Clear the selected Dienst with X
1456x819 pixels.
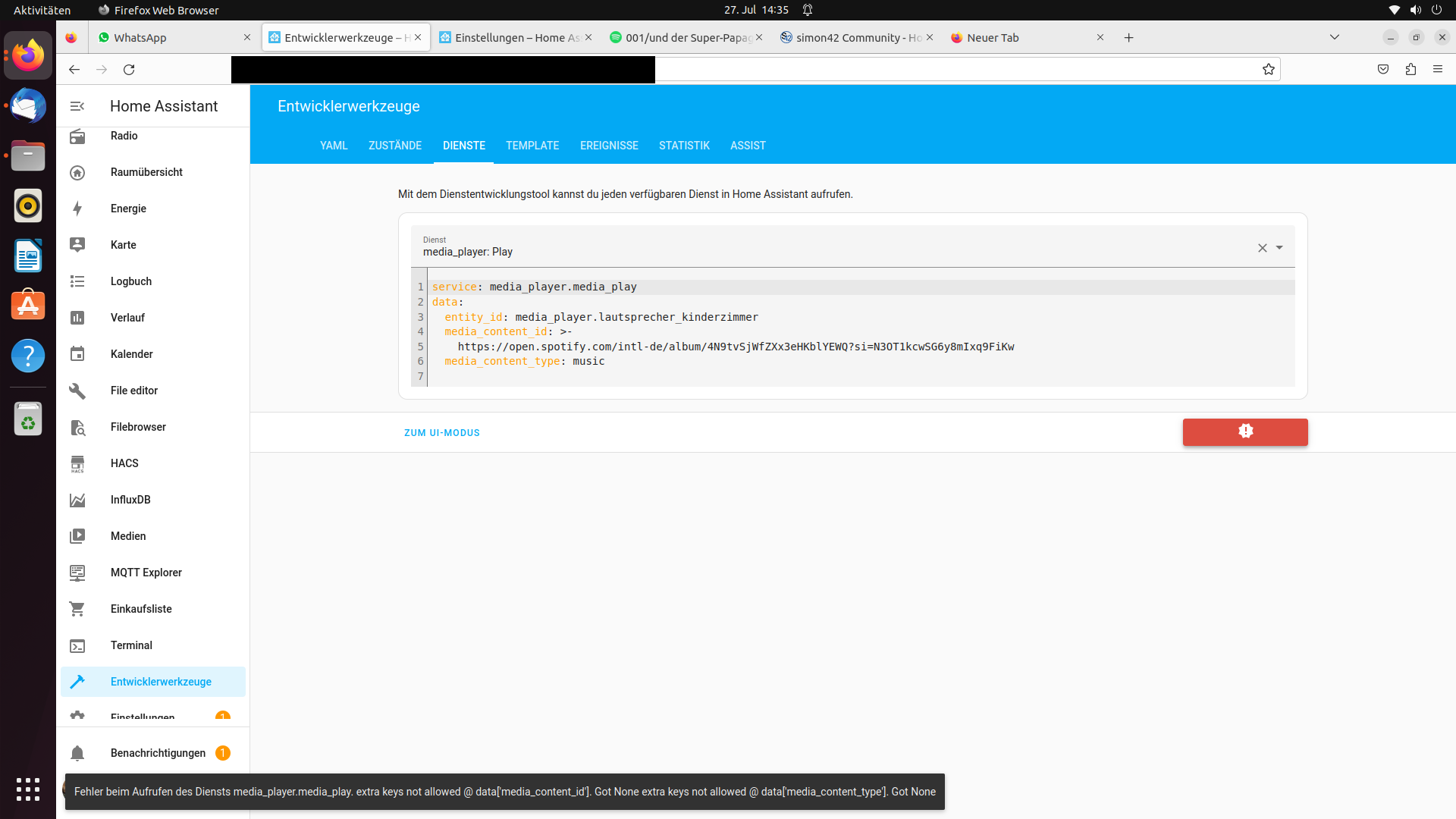click(x=1263, y=248)
